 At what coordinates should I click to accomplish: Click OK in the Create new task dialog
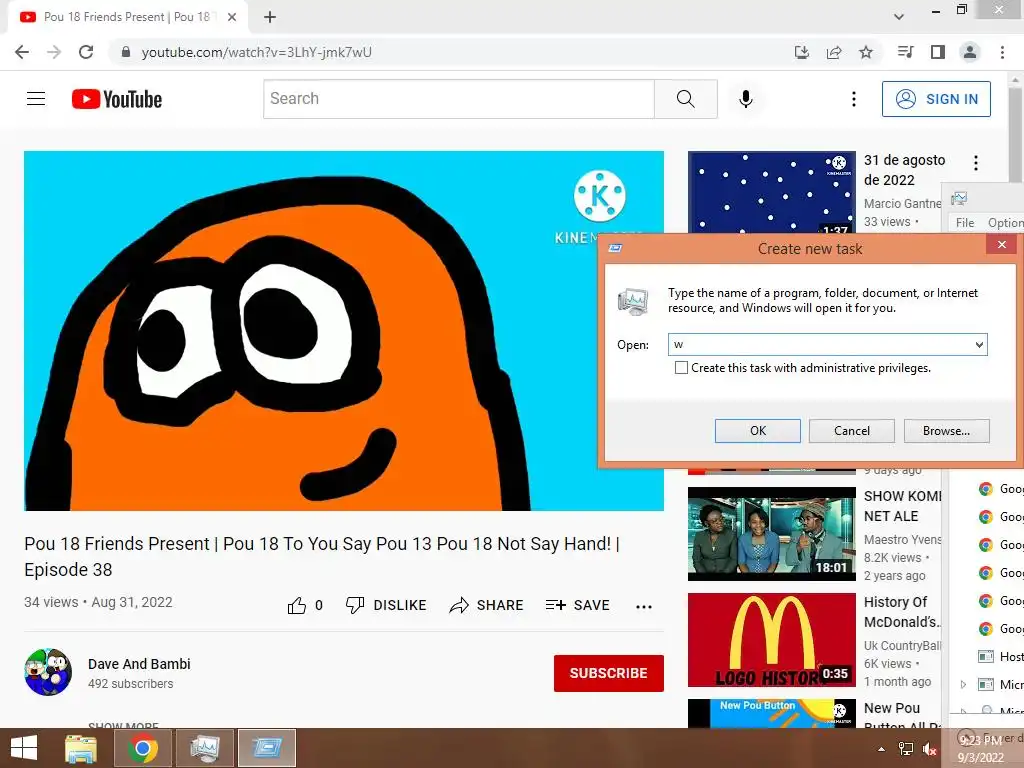[758, 431]
